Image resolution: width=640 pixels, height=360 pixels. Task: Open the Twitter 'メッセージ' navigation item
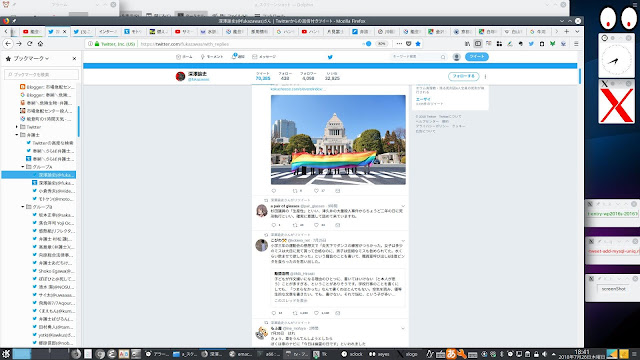[264, 57]
